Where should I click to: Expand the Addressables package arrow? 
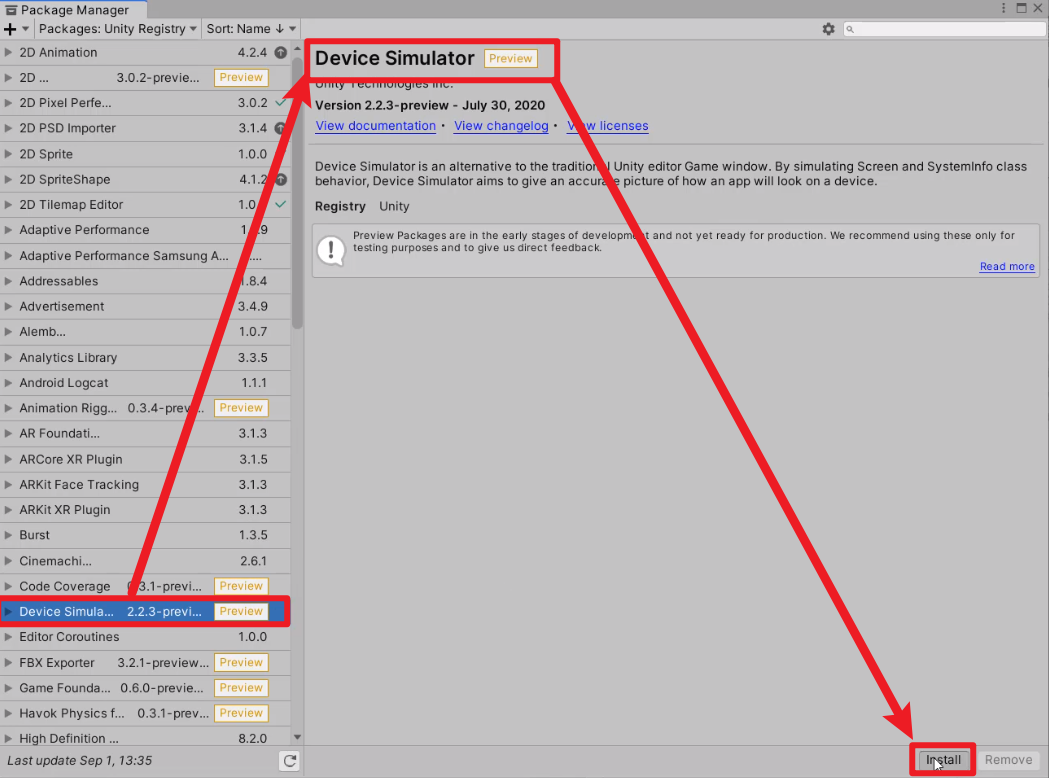coord(9,281)
